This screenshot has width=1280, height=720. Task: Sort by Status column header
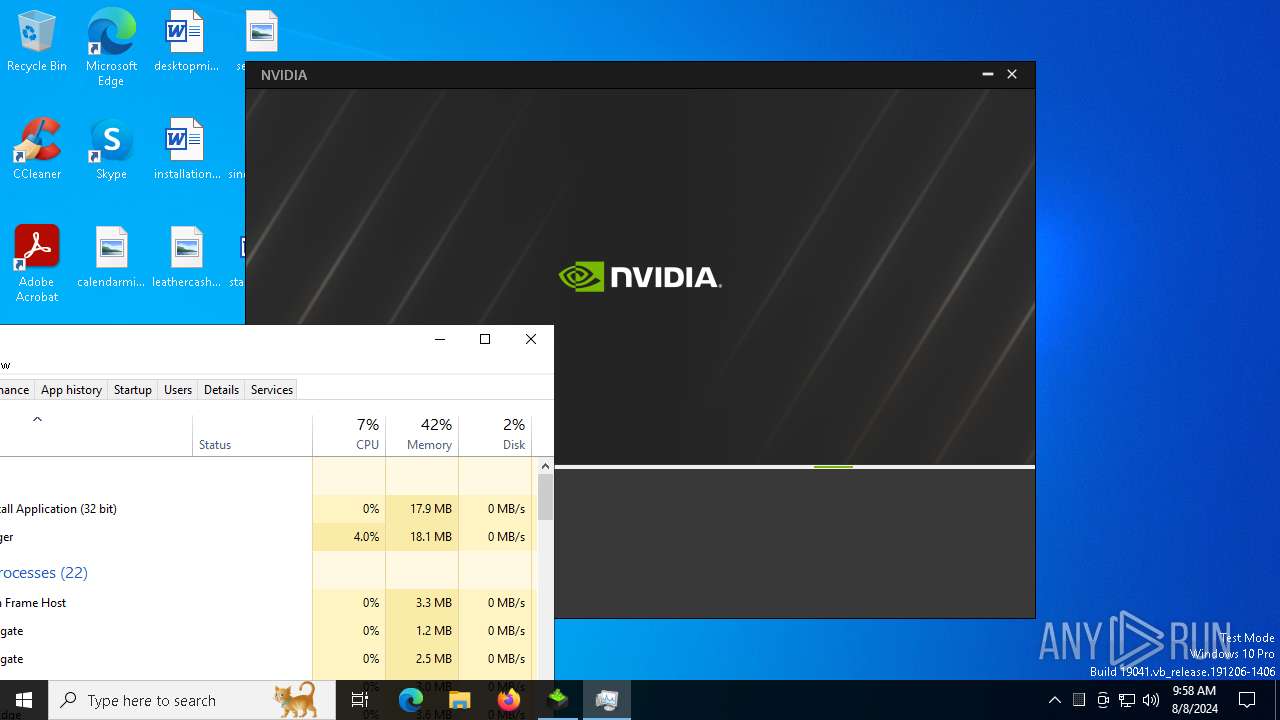252,435
